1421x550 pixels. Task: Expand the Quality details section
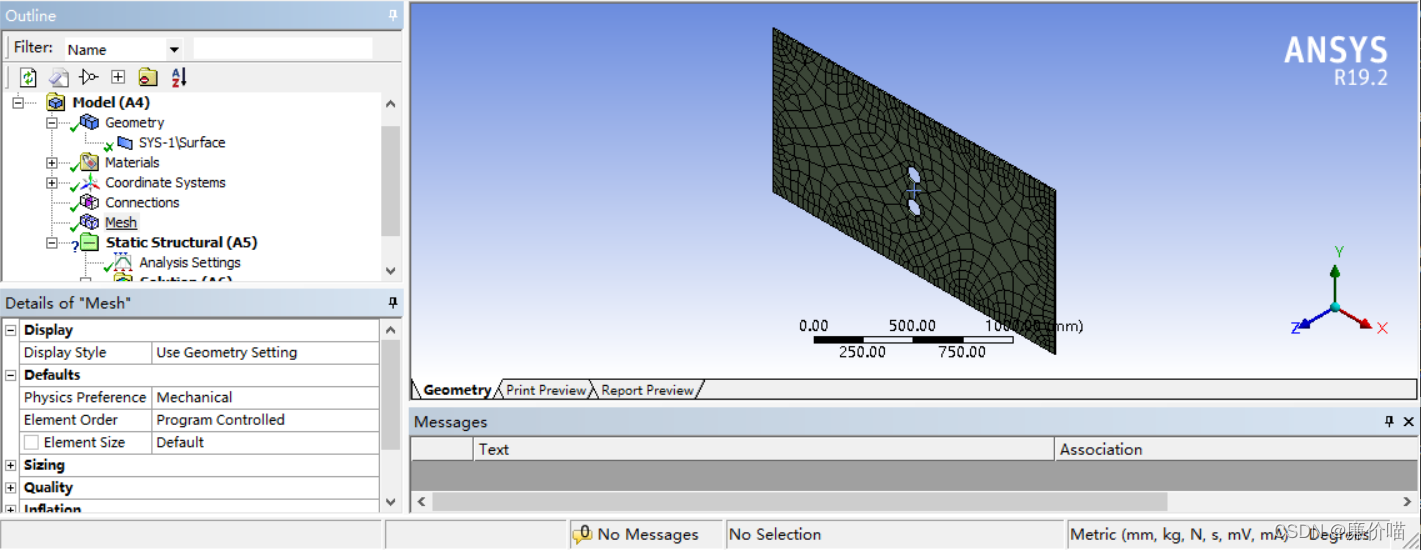11,487
